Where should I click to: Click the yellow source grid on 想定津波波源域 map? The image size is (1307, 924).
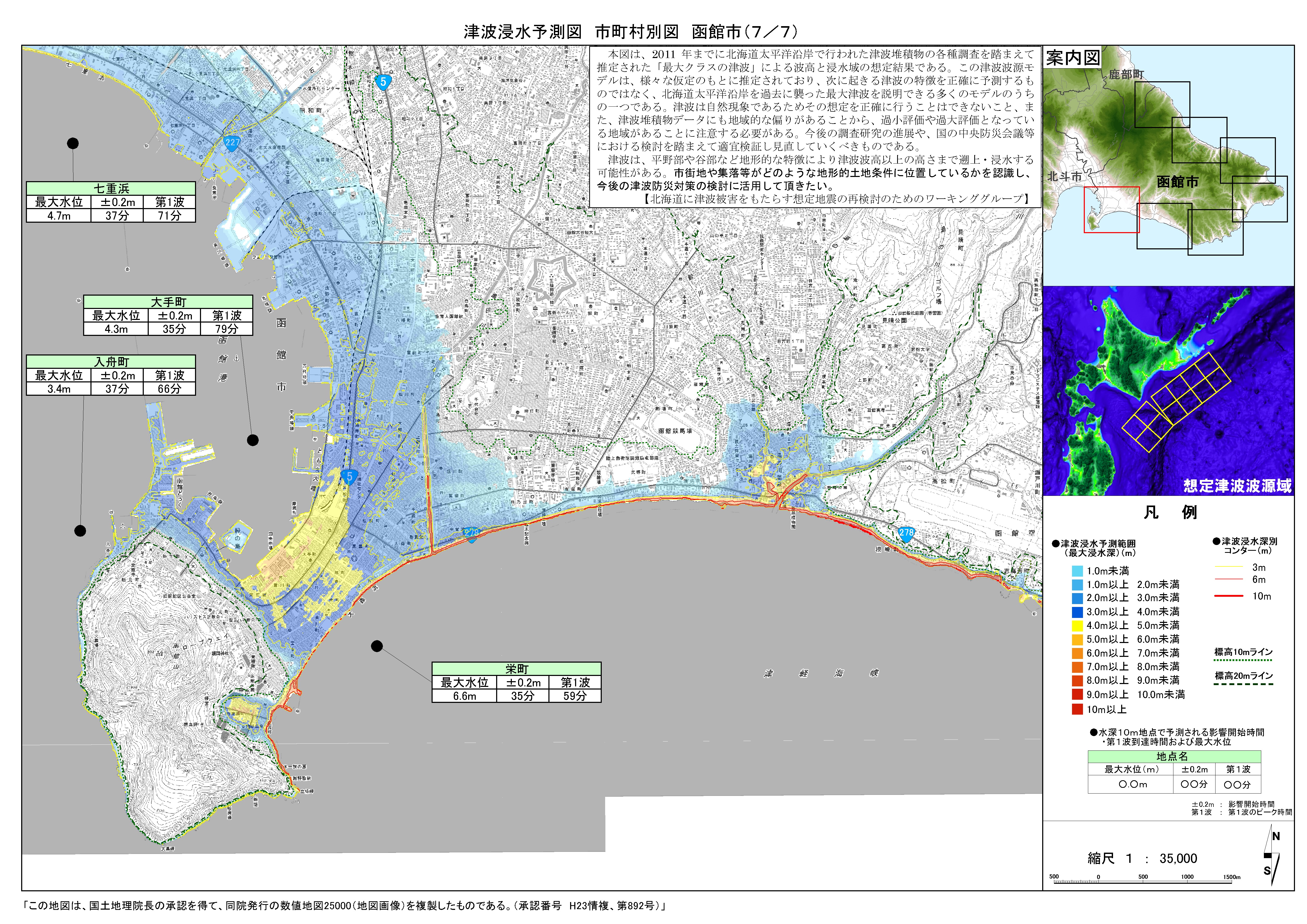point(1177,402)
